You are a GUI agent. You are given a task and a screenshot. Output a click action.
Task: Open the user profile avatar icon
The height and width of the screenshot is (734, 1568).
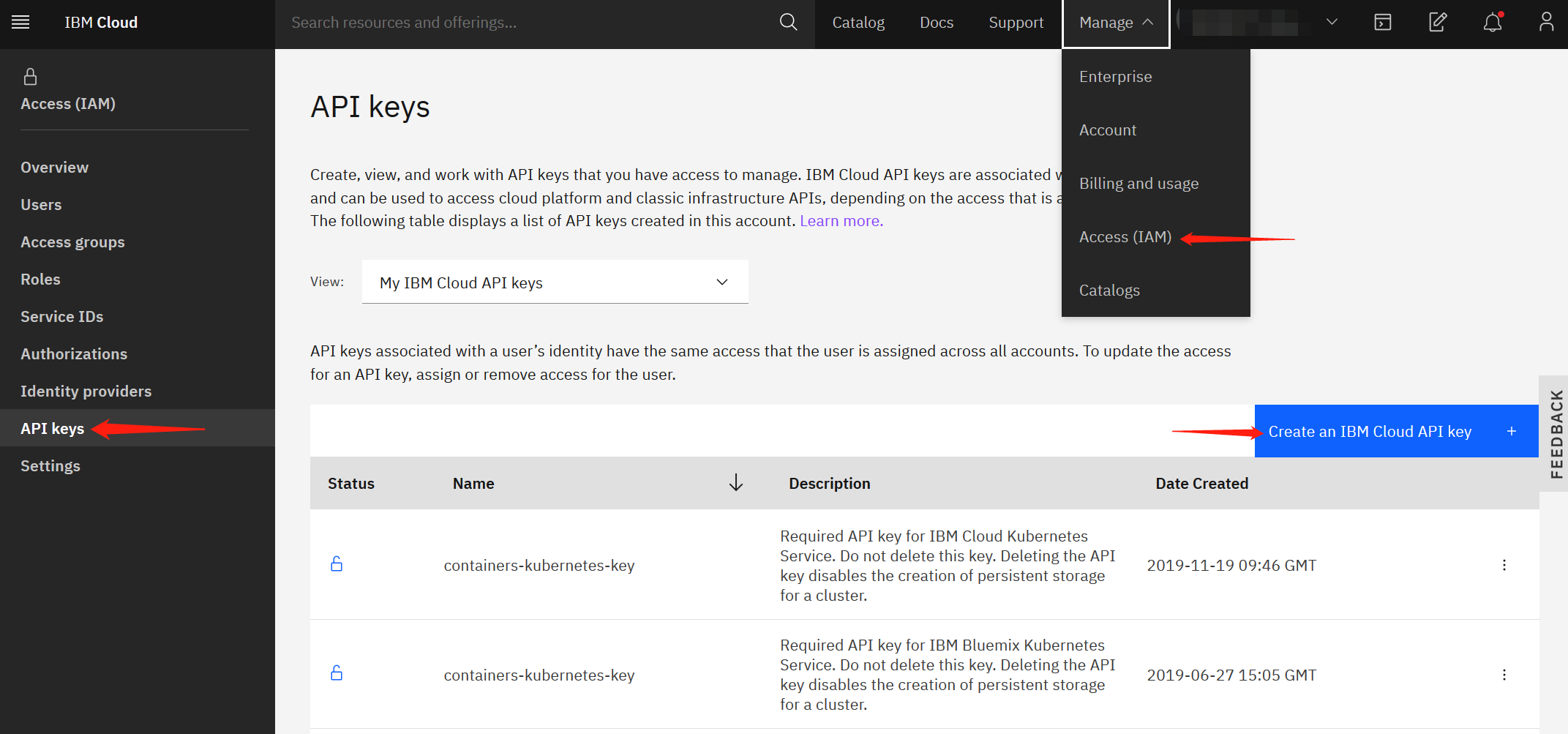(x=1546, y=23)
